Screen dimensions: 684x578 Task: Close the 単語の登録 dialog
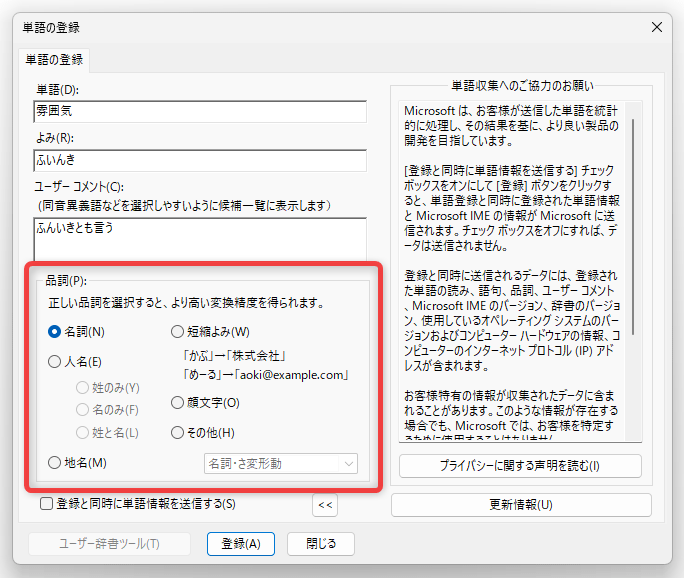tap(657, 27)
